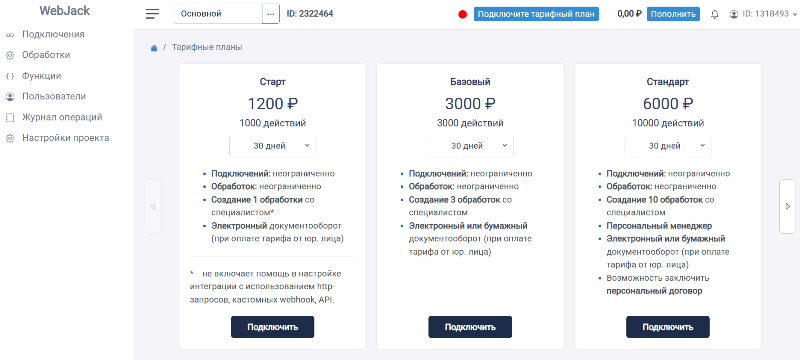Open Функции in the sidebar
Screen dimensions: 800x360
pos(41,76)
